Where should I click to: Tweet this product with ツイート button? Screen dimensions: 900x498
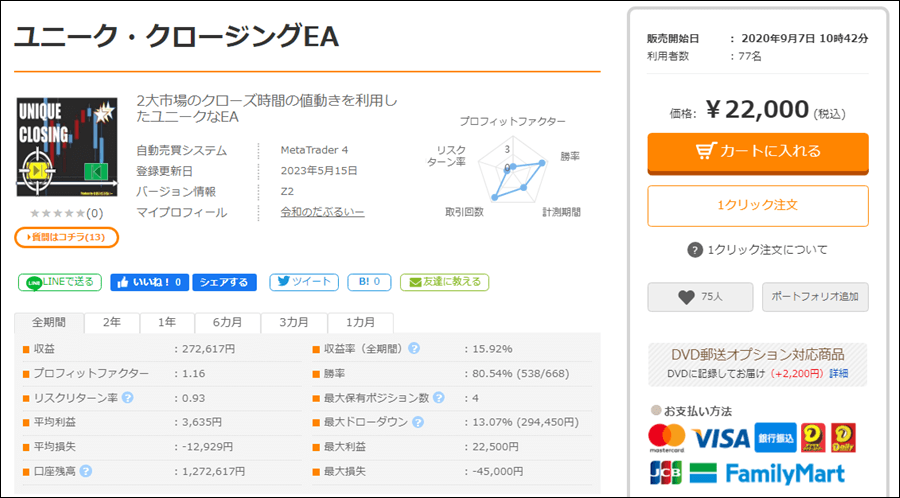point(302,283)
